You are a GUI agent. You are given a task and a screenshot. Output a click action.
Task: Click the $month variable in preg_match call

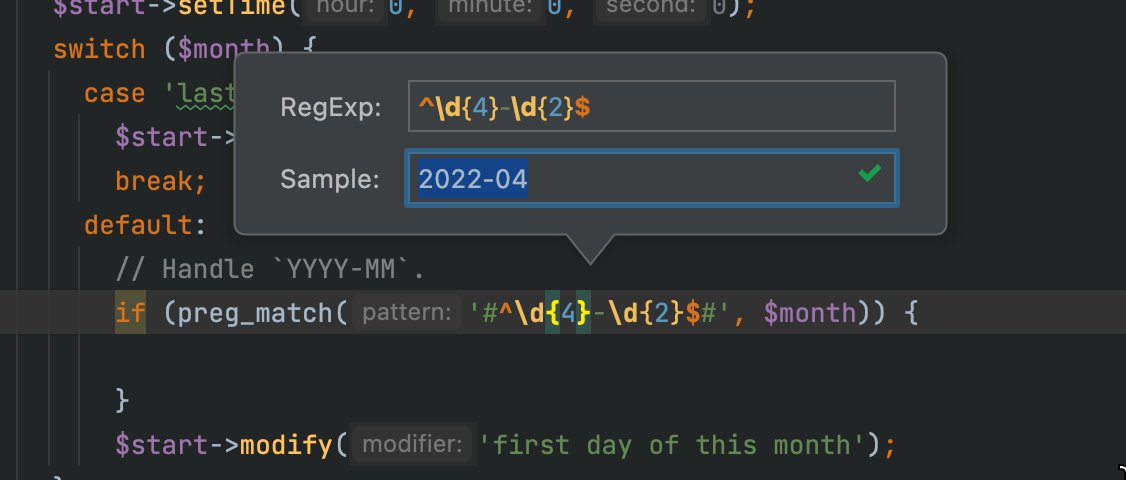(810, 313)
